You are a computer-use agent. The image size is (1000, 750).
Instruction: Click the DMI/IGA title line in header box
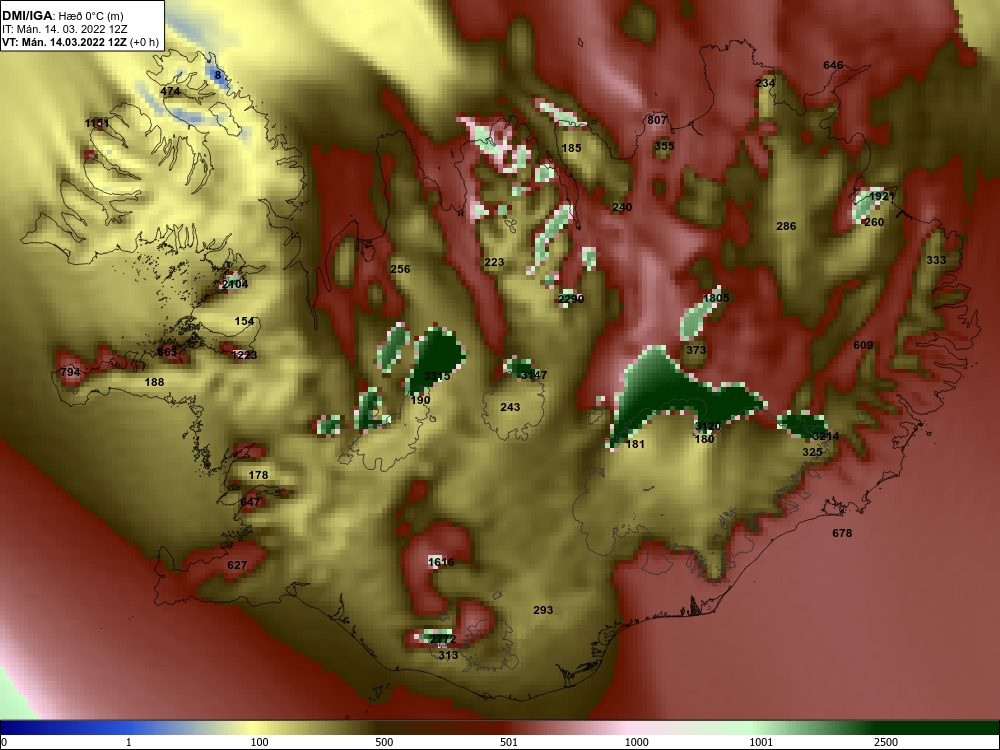pos(62,15)
